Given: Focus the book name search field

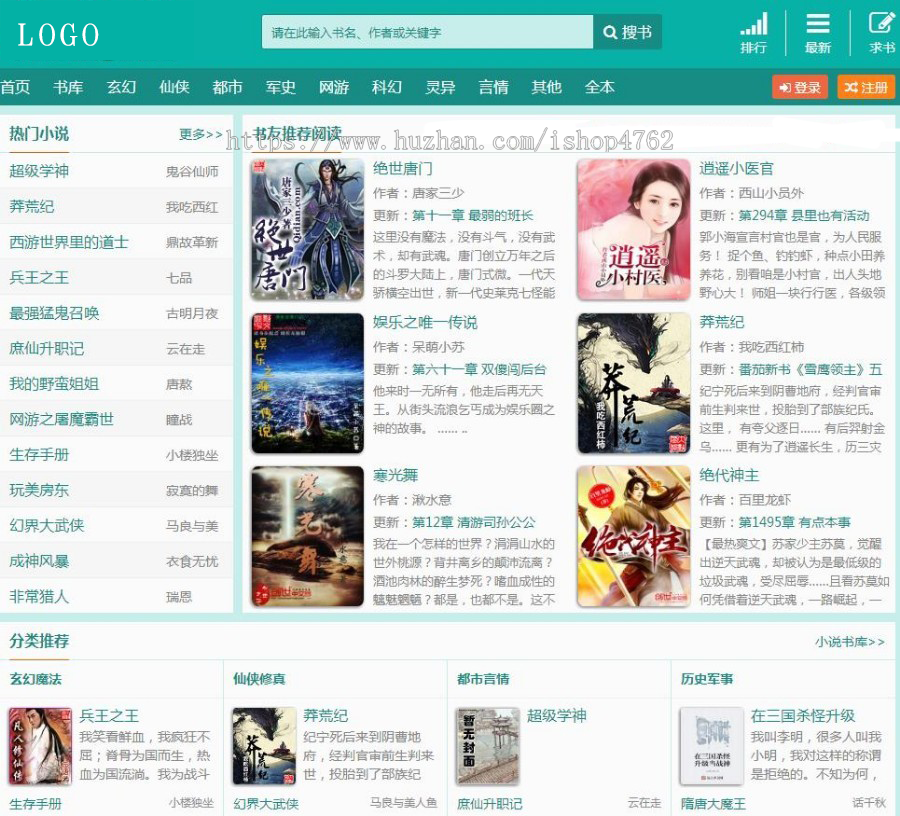Looking at the screenshot, I should tap(427, 33).
